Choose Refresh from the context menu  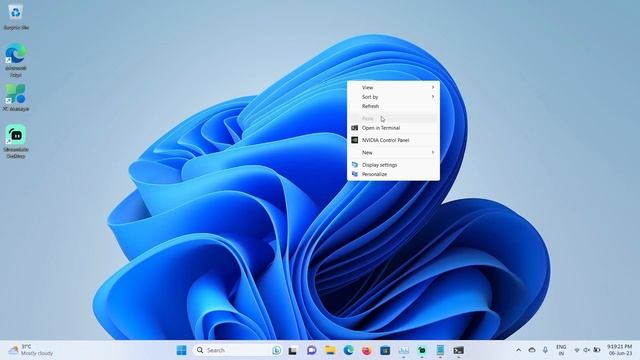pyautogui.click(x=393, y=106)
